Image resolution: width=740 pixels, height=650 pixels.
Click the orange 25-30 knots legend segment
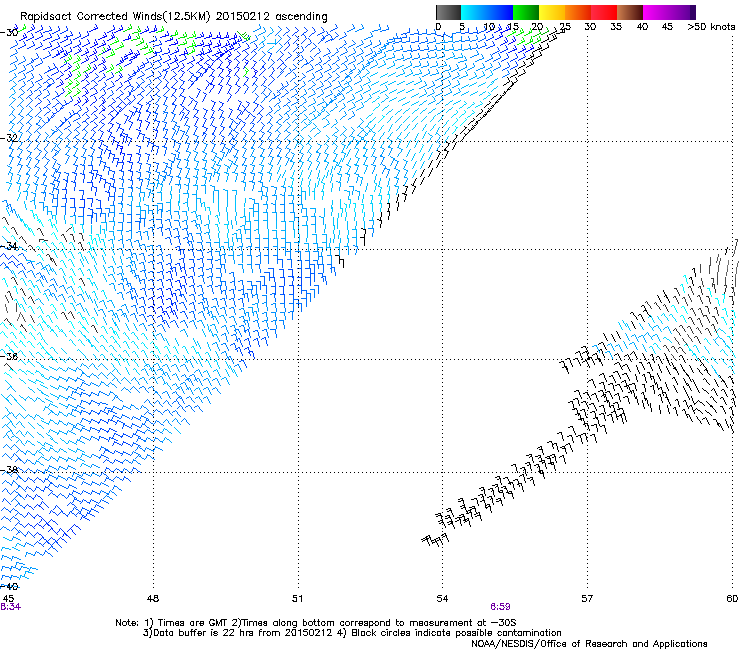[578, 12]
